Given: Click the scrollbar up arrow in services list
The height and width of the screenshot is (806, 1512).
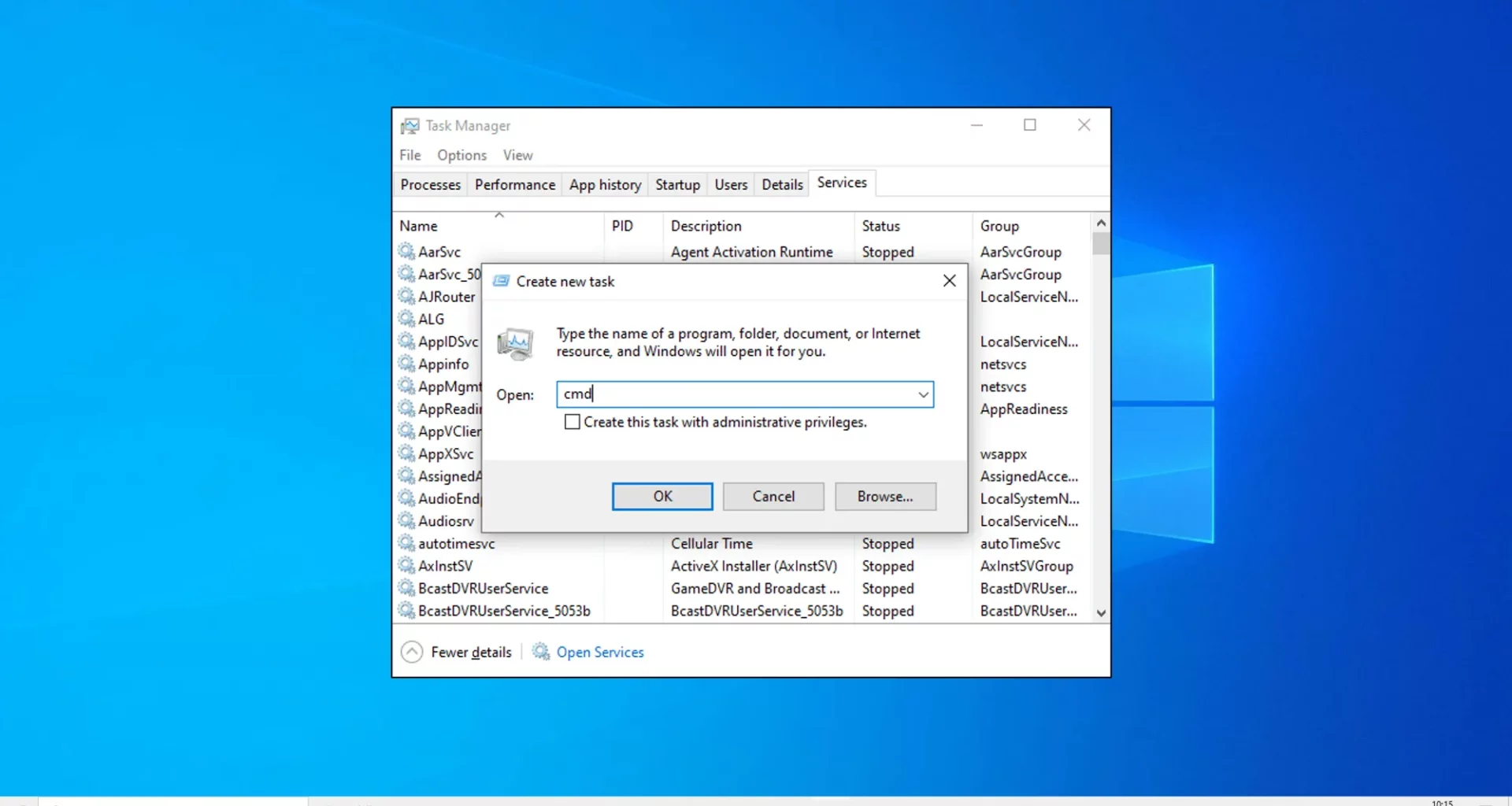Looking at the screenshot, I should pos(1101,223).
